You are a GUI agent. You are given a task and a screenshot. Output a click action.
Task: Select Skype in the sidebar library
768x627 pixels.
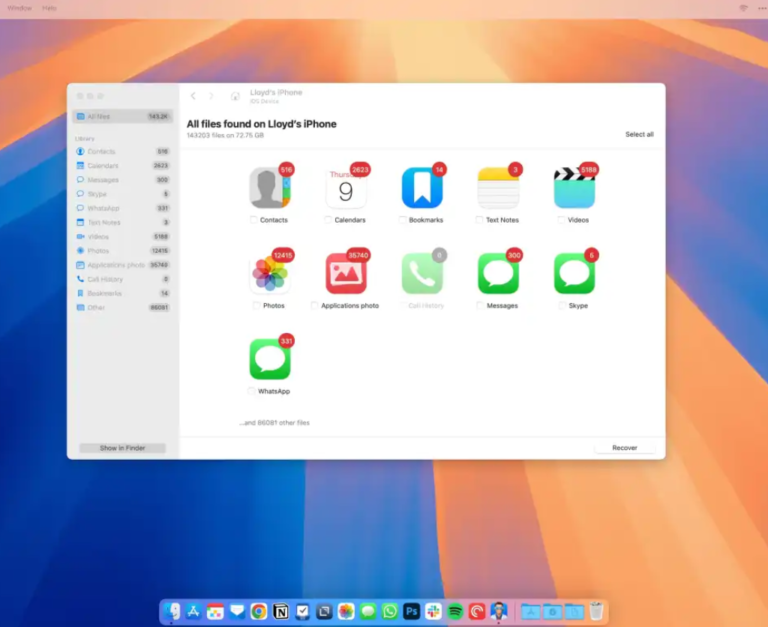click(x=122, y=194)
